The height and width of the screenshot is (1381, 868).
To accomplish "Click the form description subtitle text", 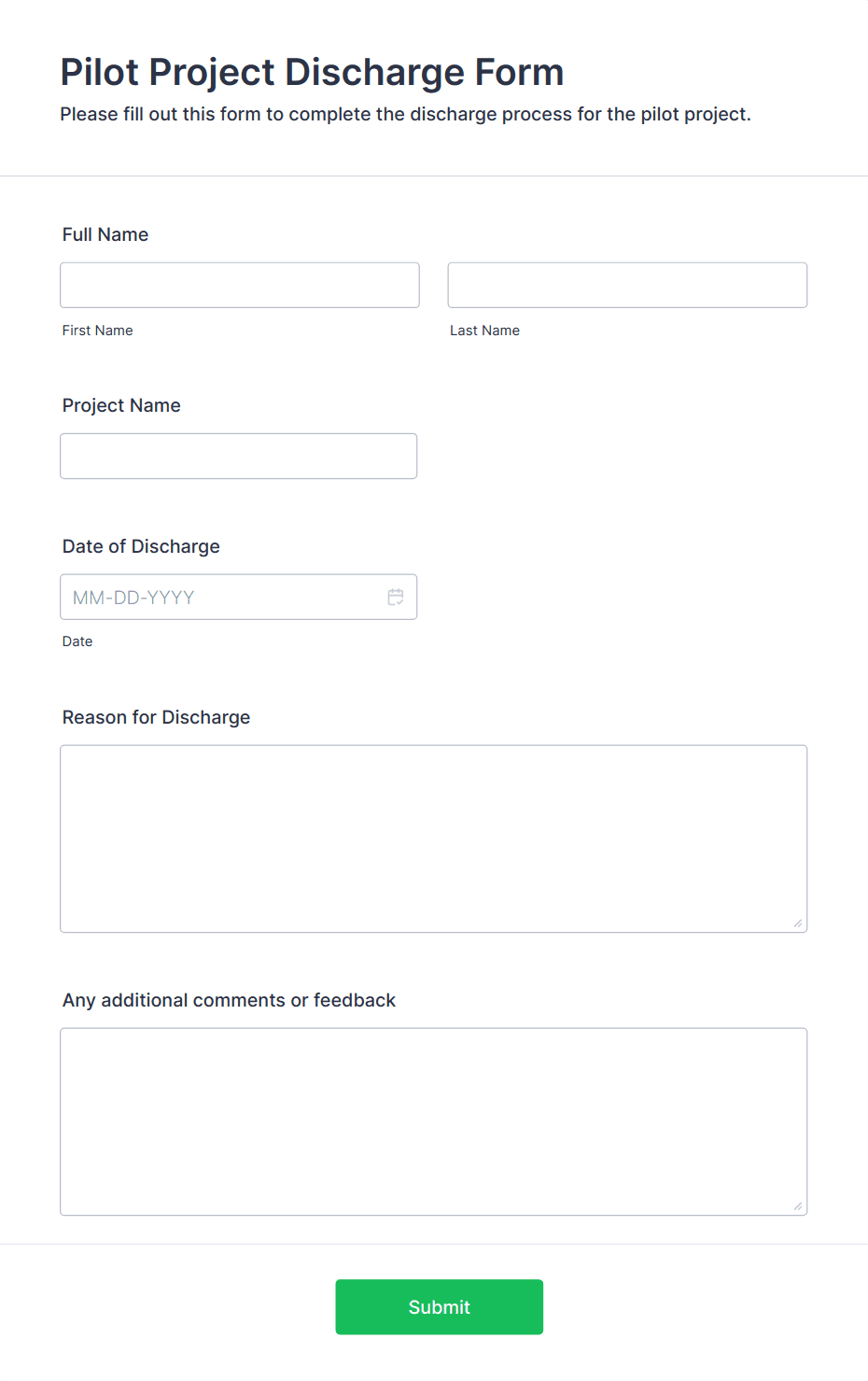I will click(406, 114).
